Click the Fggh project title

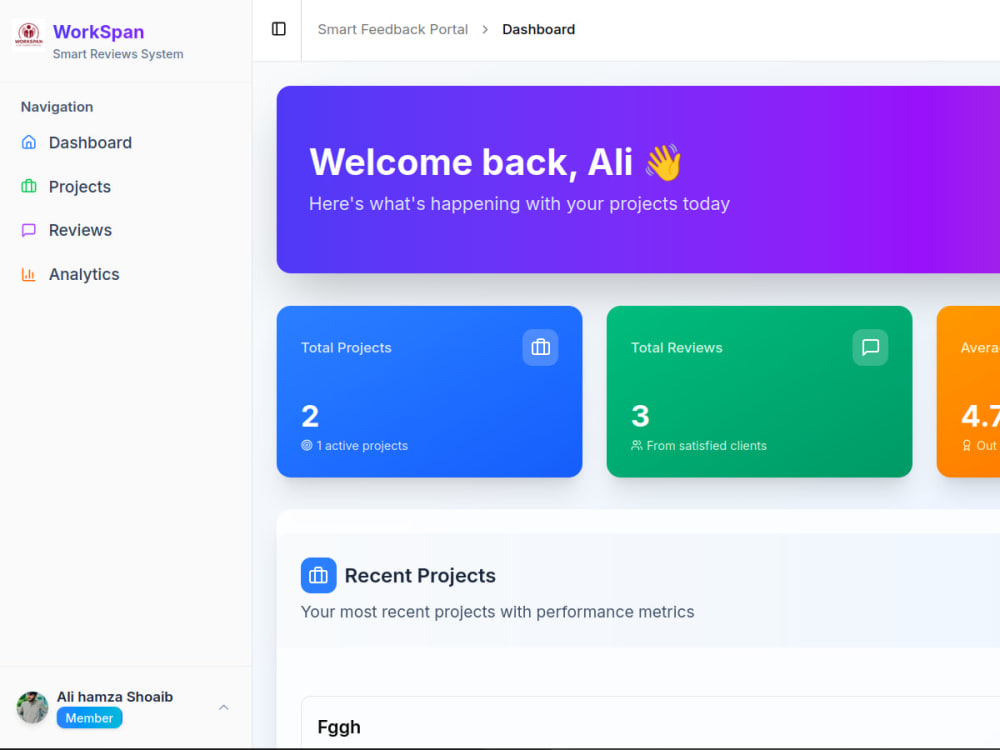click(x=339, y=727)
